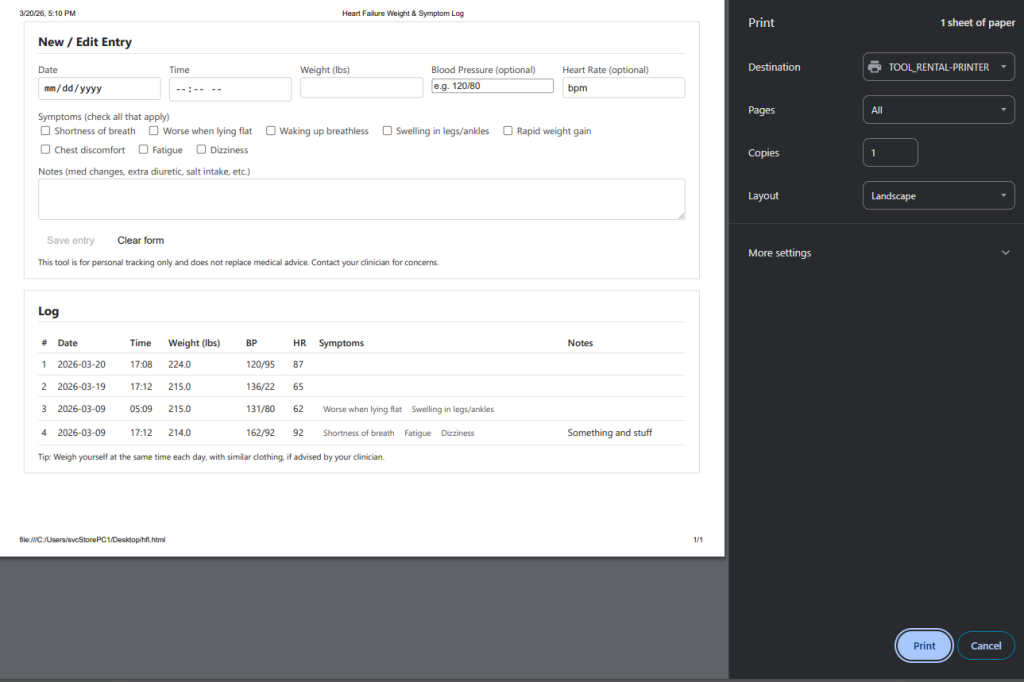Click the Notes column header
This screenshot has height=682, width=1024.
[x=581, y=343]
